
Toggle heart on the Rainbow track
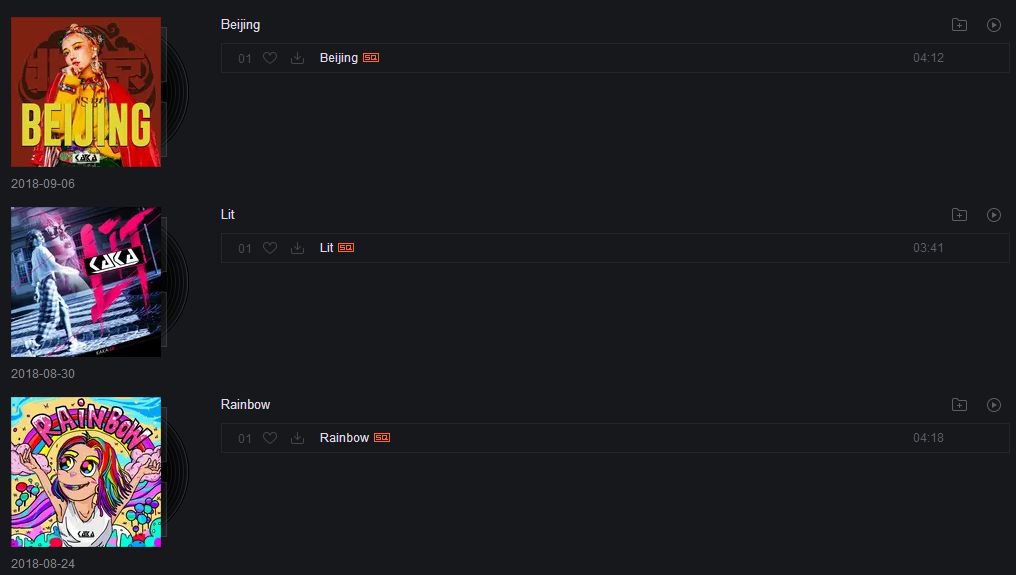[x=270, y=438]
